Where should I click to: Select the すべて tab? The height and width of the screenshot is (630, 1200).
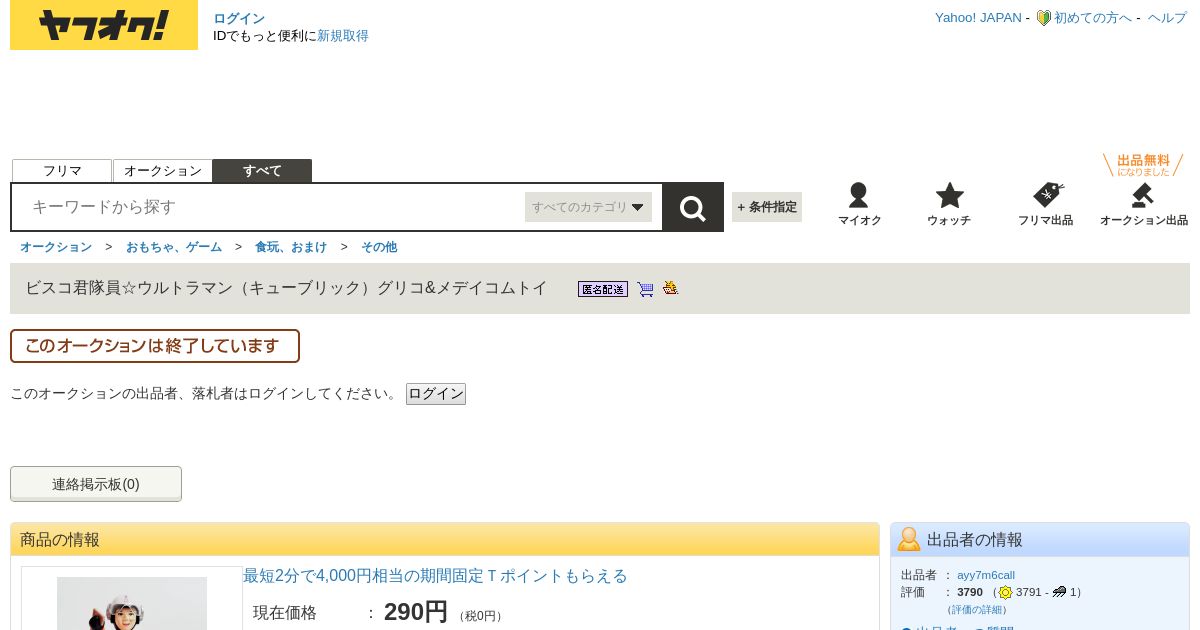pyautogui.click(x=262, y=171)
